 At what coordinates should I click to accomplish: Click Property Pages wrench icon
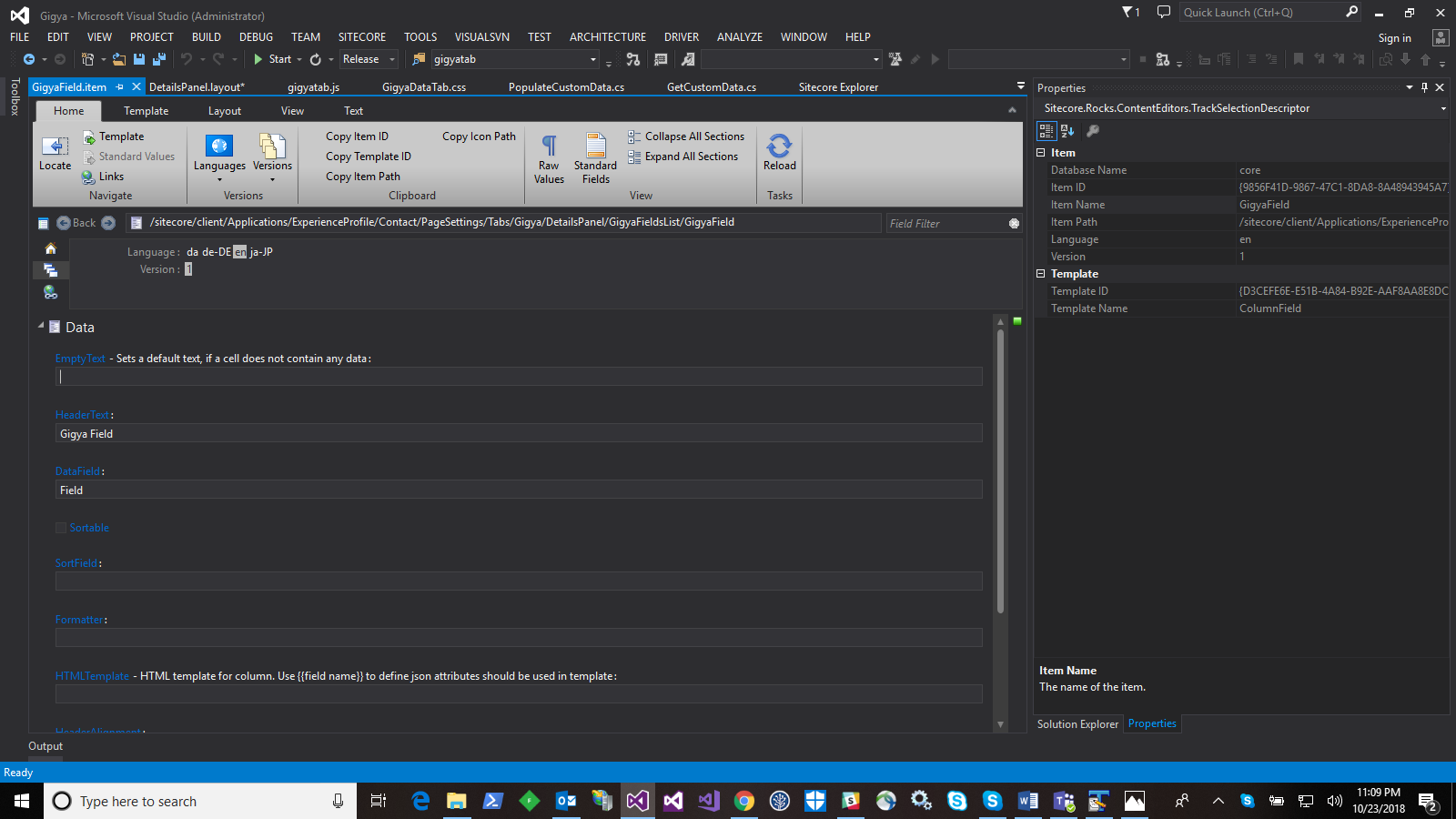pyautogui.click(x=1093, y=131)
